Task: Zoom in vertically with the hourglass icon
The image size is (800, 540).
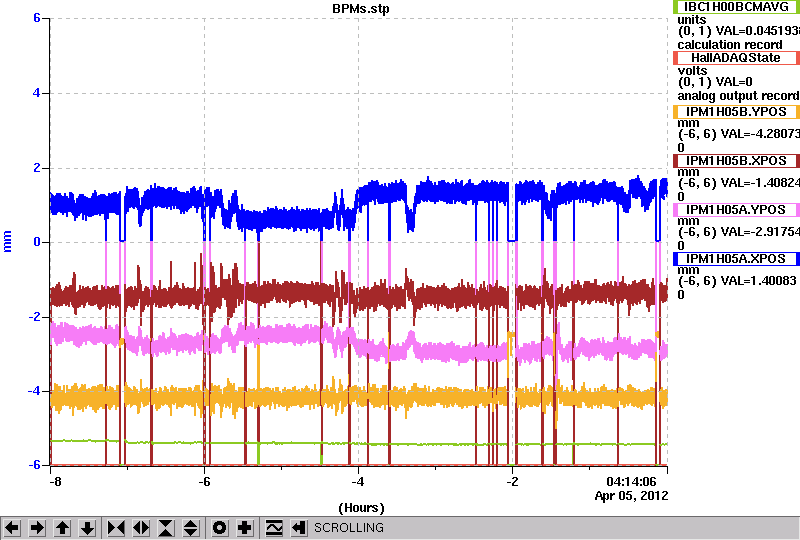Action: pyautogui.click(x=166, y=528)
